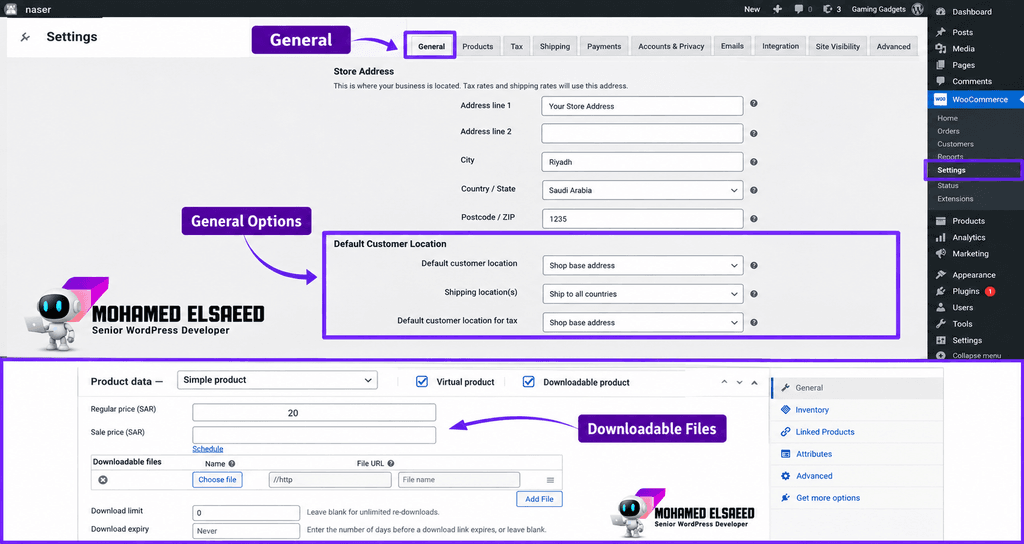Click the File name input field

tap(459, 480)
